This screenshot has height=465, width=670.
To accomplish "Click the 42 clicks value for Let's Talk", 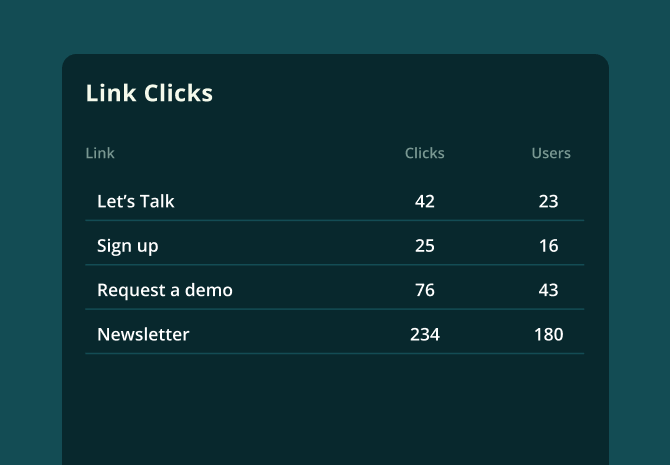I will coord(425,201).
